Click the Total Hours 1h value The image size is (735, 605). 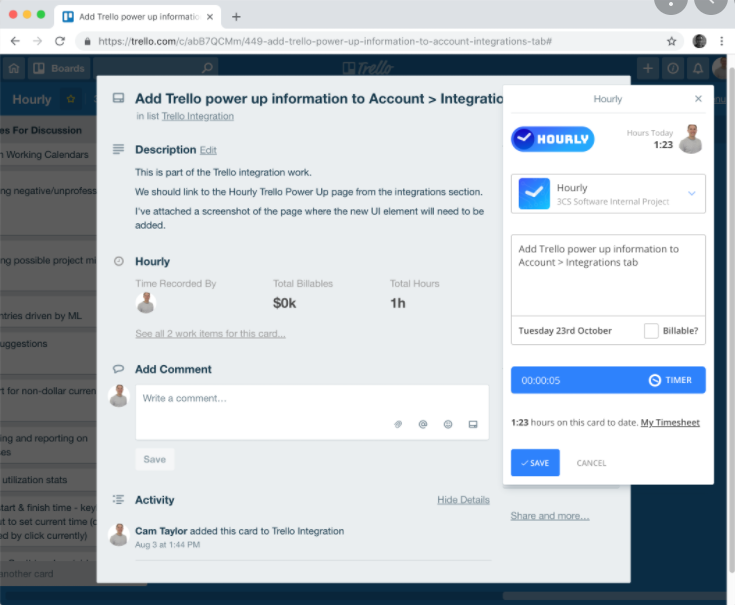(x=398, y=303)
